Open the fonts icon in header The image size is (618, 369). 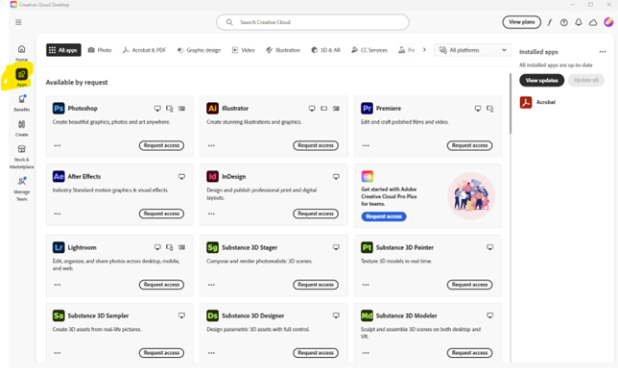click(x=549, y=22)
